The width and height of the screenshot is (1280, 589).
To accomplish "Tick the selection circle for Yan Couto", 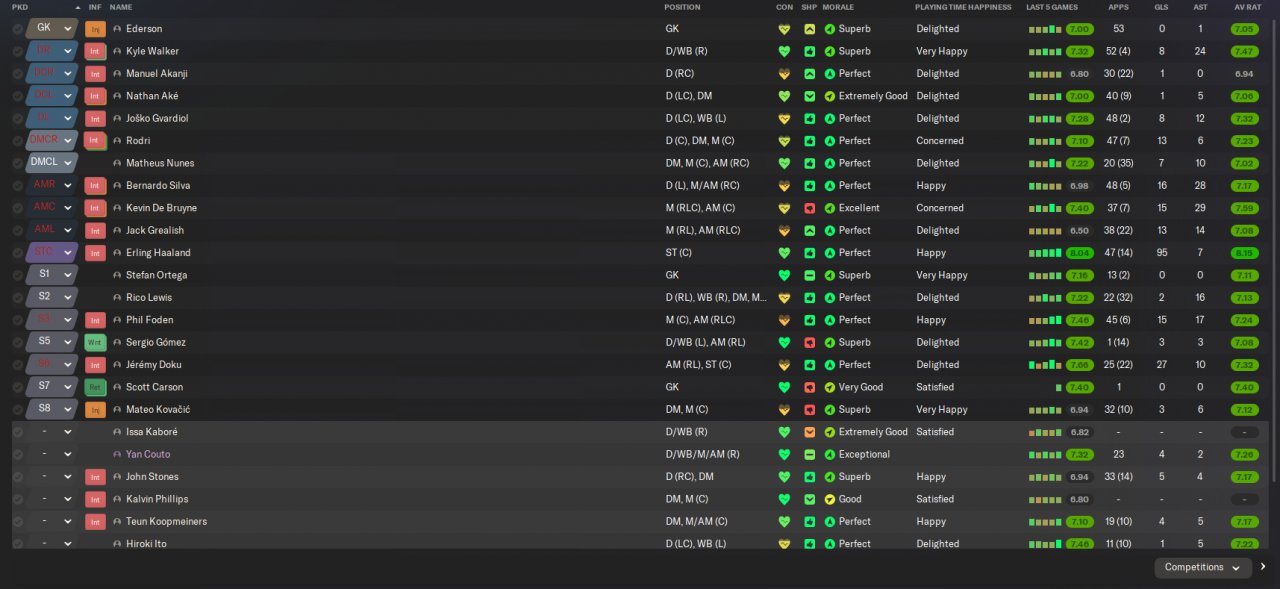I will 17,454.
